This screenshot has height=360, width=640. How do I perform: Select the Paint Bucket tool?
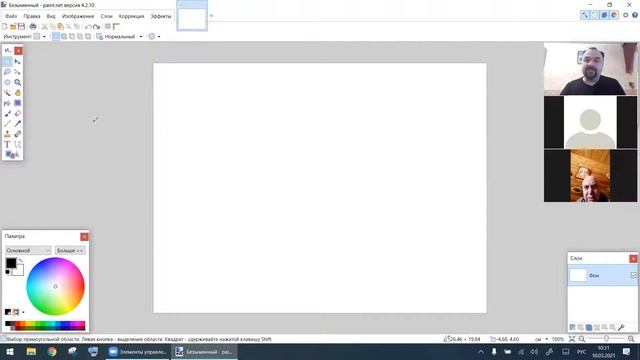7,103
